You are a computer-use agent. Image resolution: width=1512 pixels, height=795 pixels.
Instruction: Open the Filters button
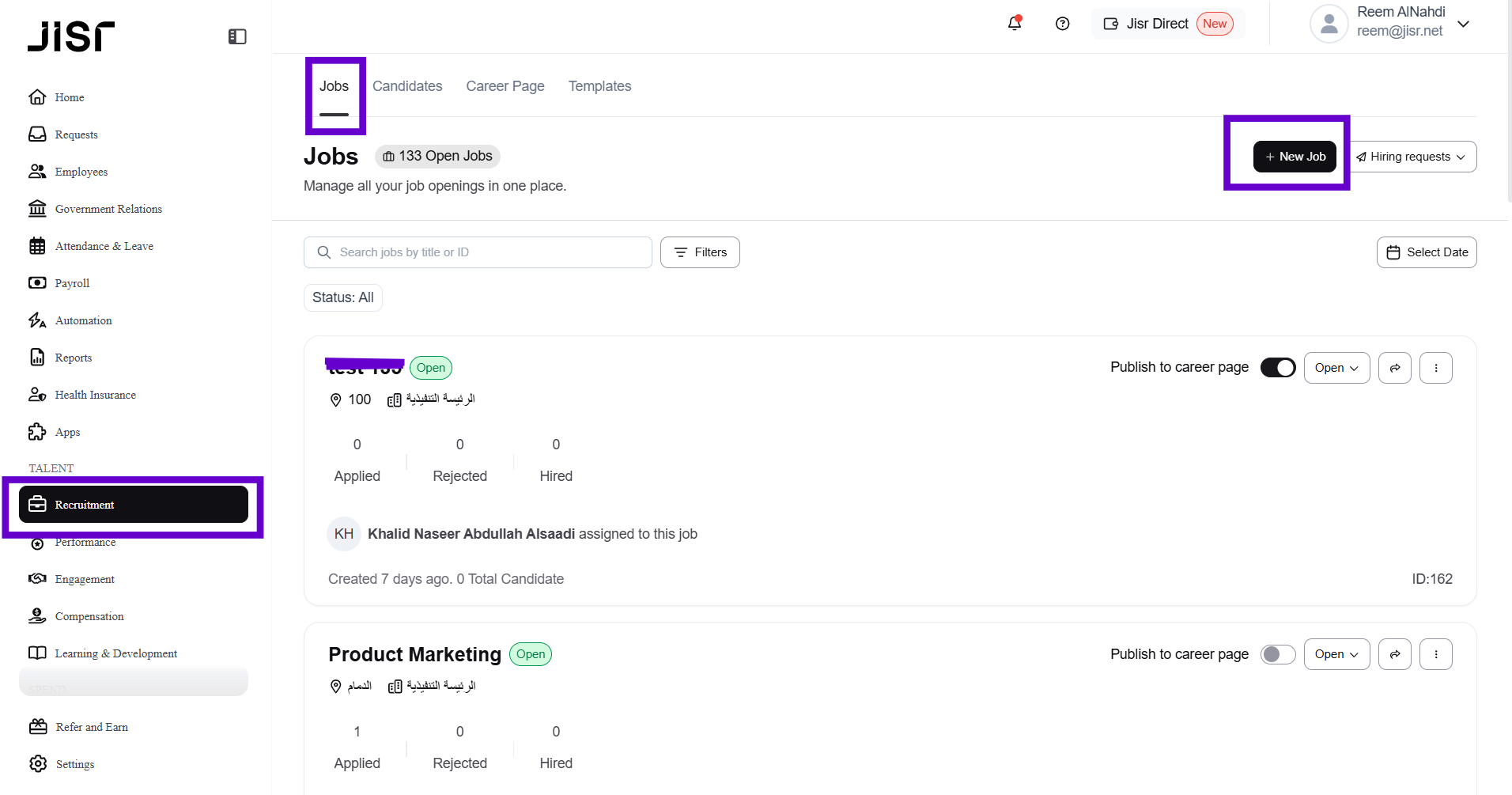[700, 252]
